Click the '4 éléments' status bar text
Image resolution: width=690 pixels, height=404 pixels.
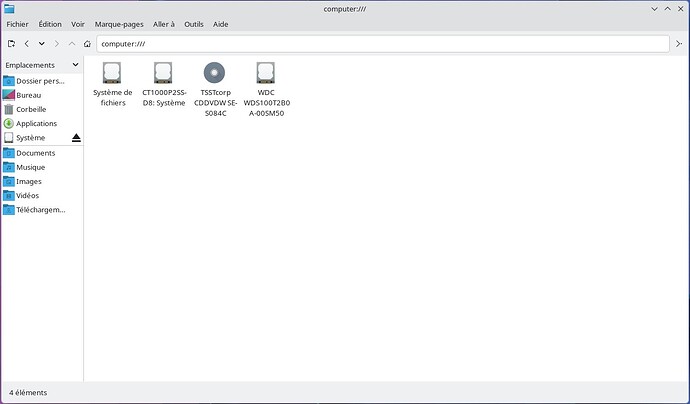pos(28,393)
